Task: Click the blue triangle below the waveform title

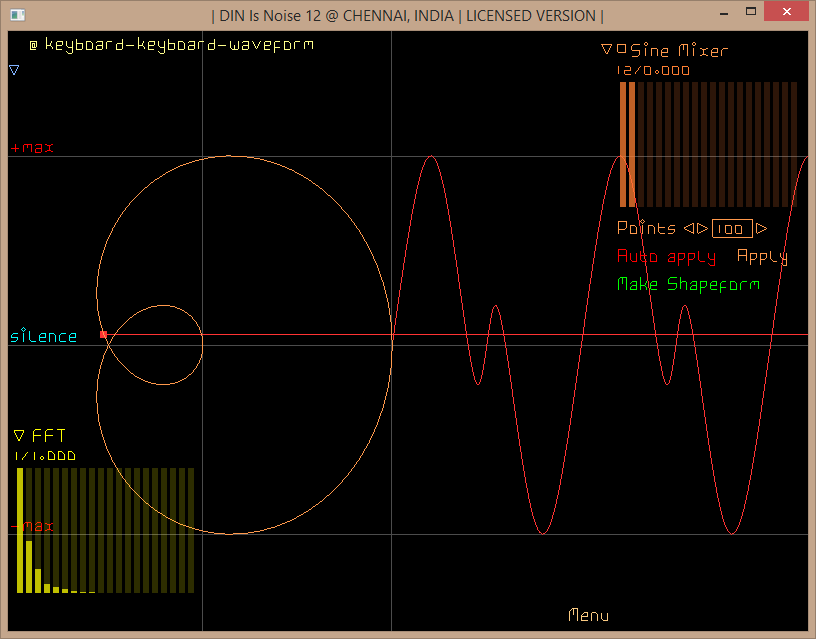Action: (x=14, y=70)
